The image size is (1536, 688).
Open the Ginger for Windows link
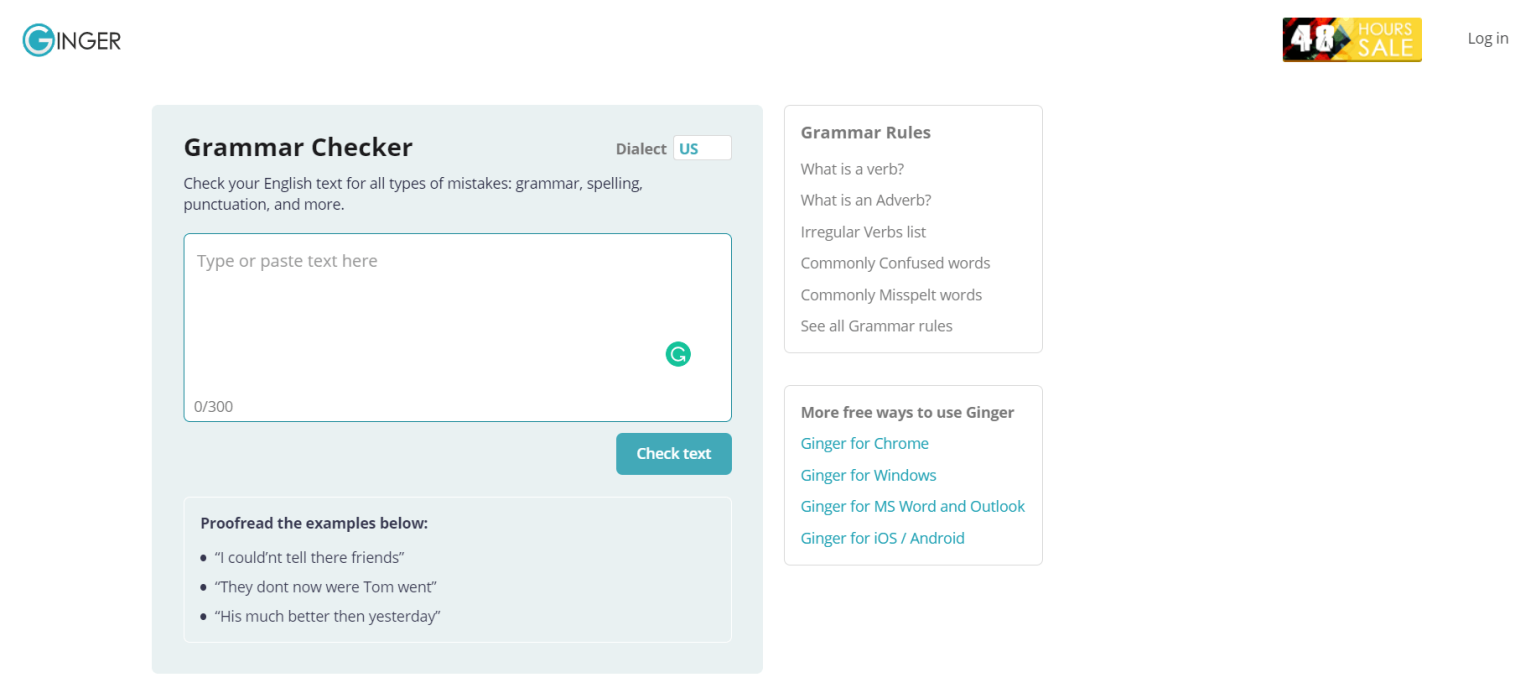(868, 475)
